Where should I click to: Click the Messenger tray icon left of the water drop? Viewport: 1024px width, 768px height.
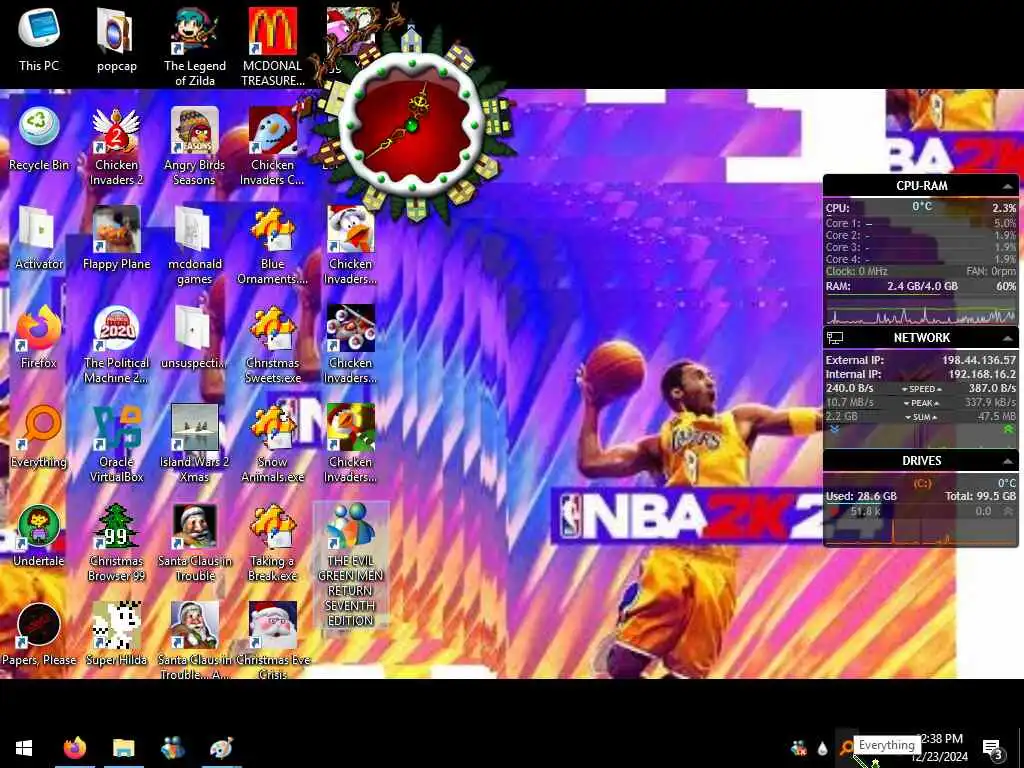coord(798,748)
